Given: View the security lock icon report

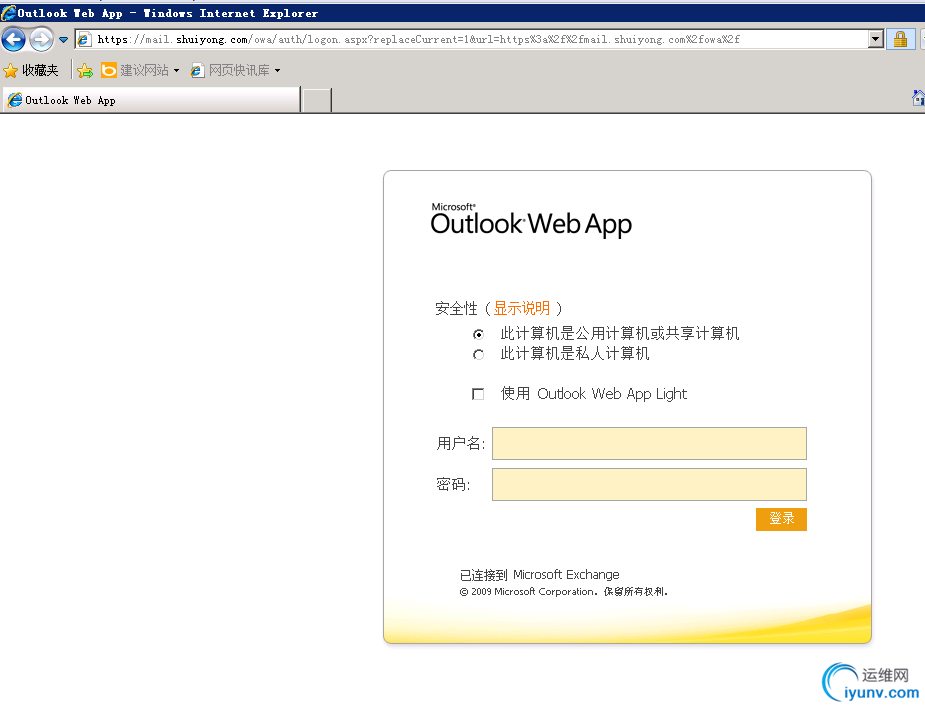Looking at the screenshot, I should [900, 40].
